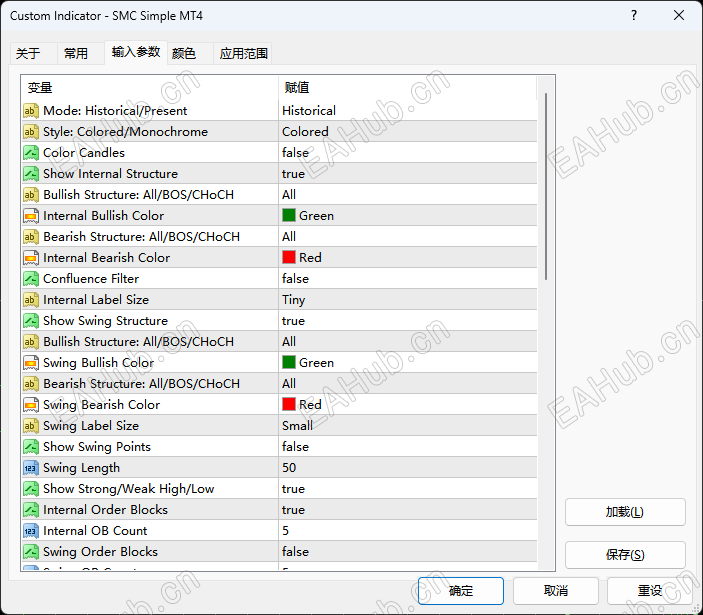Click the icon next to Confluence Filter
Screen dimensions: 703x615
point(31,279)
